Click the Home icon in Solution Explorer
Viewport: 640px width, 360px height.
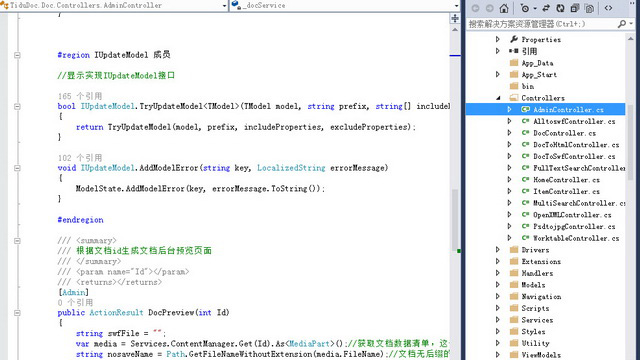pyautogui.click(x=504, y=8)
